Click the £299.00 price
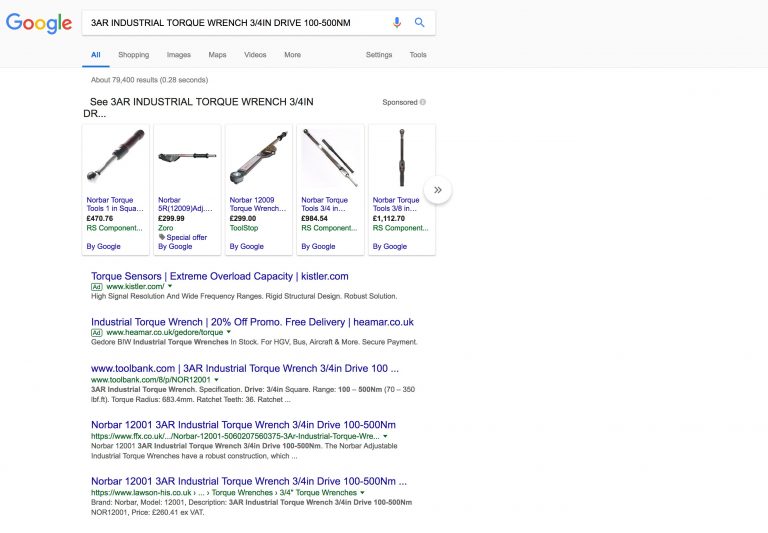 243,218
